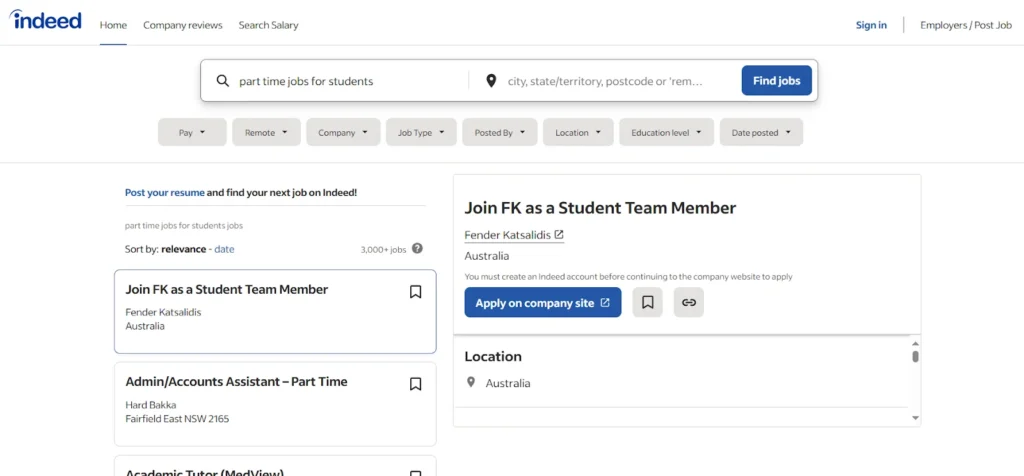1024x476 pixels.
Task: Save the Join FK job card with its bookmark
Action: [415, 292]
